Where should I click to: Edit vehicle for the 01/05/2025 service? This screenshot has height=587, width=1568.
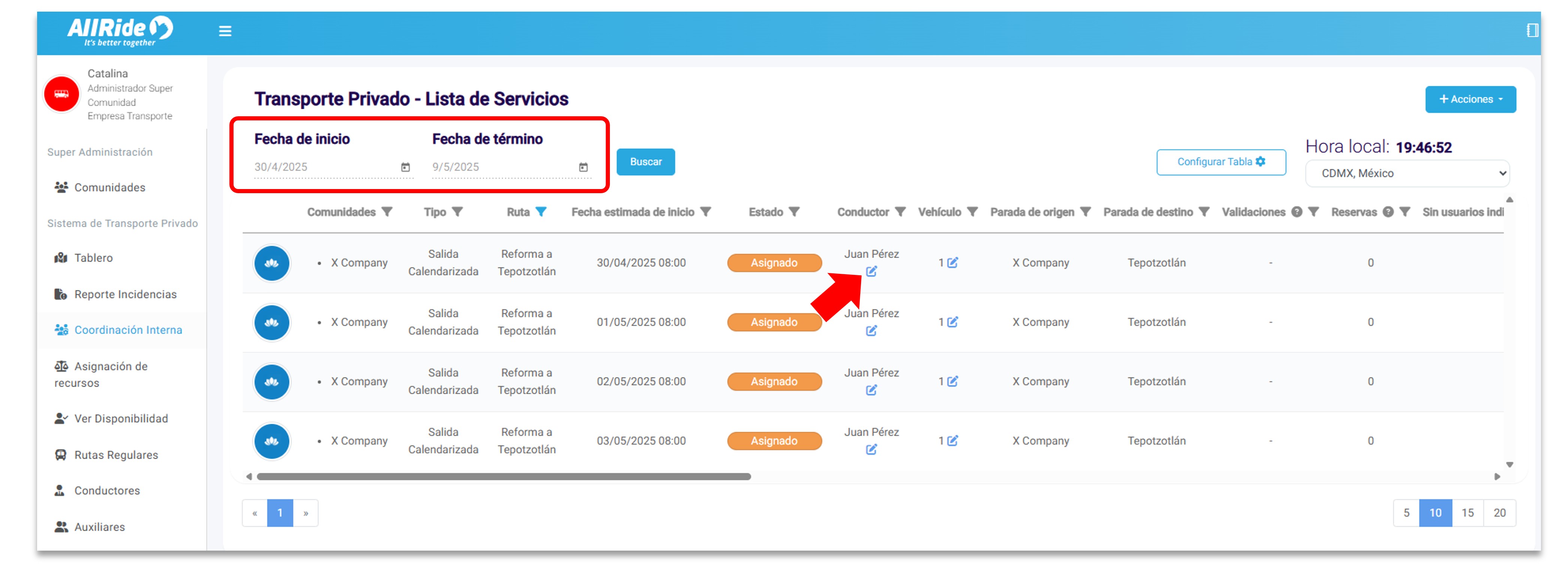tap(952, 322)
